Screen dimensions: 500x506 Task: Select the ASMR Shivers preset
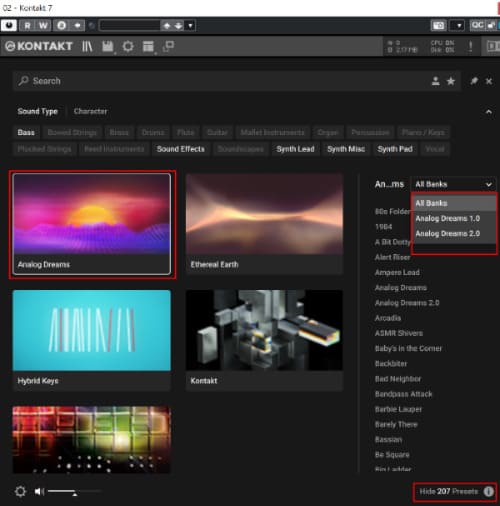[399, 333]
